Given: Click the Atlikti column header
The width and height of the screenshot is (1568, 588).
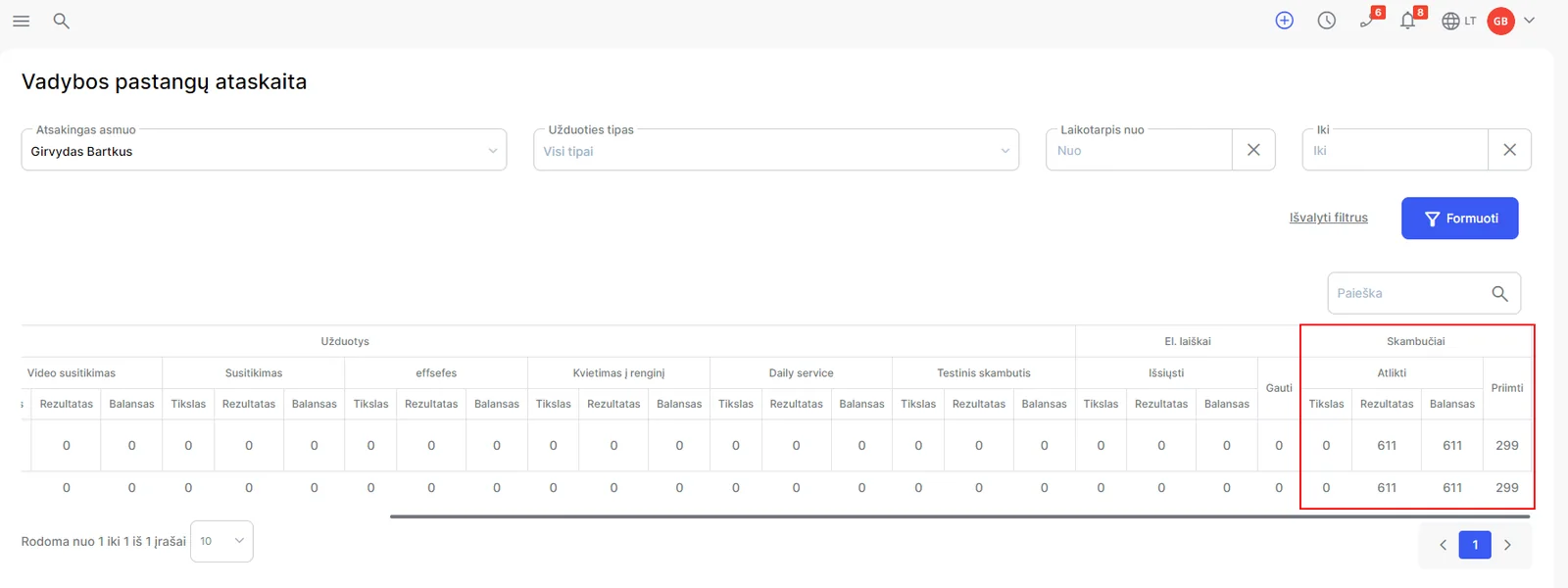Looking at the screenshot, I should click(x=1392, y=373).
